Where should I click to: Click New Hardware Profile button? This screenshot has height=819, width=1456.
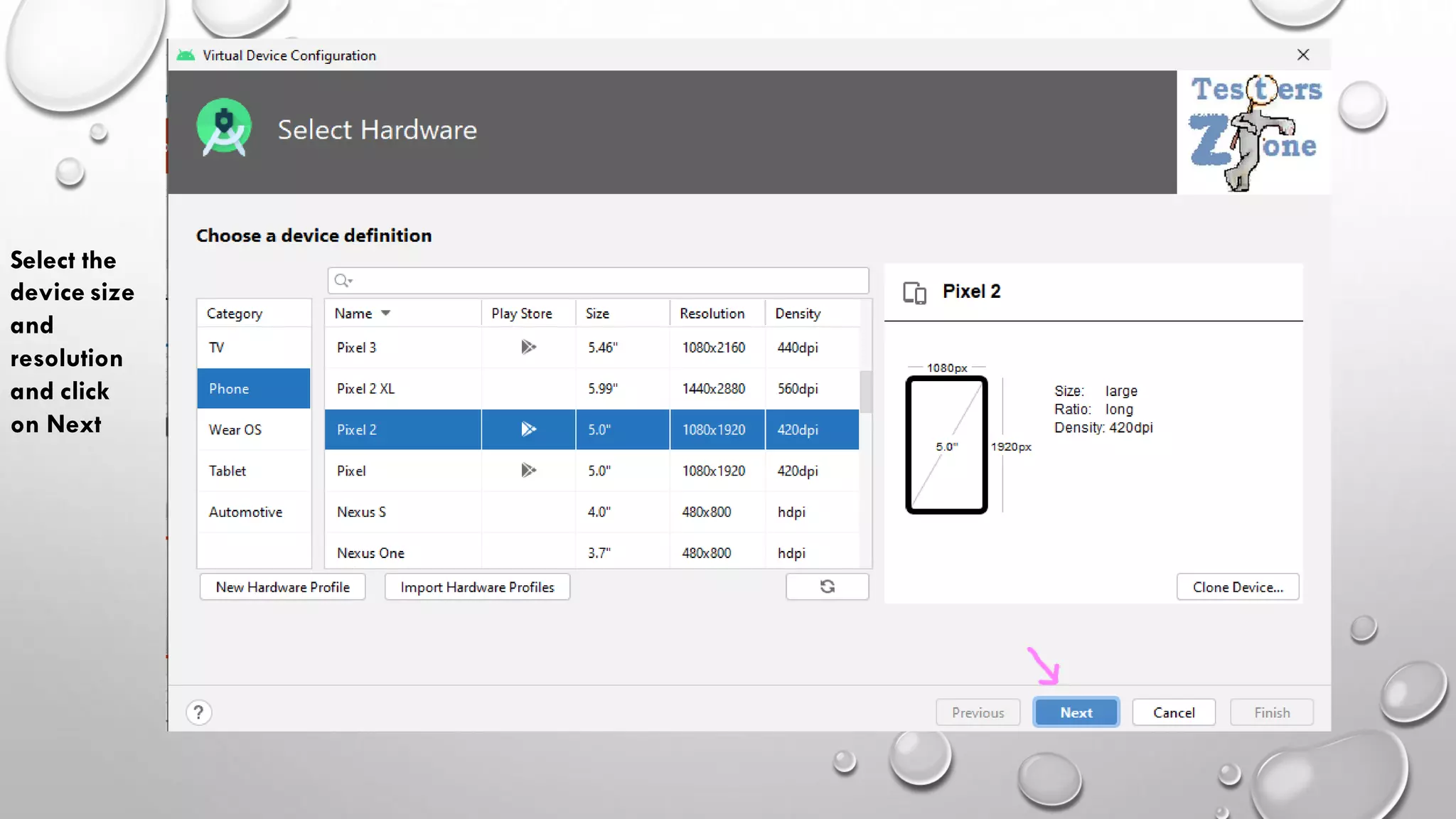283,587
